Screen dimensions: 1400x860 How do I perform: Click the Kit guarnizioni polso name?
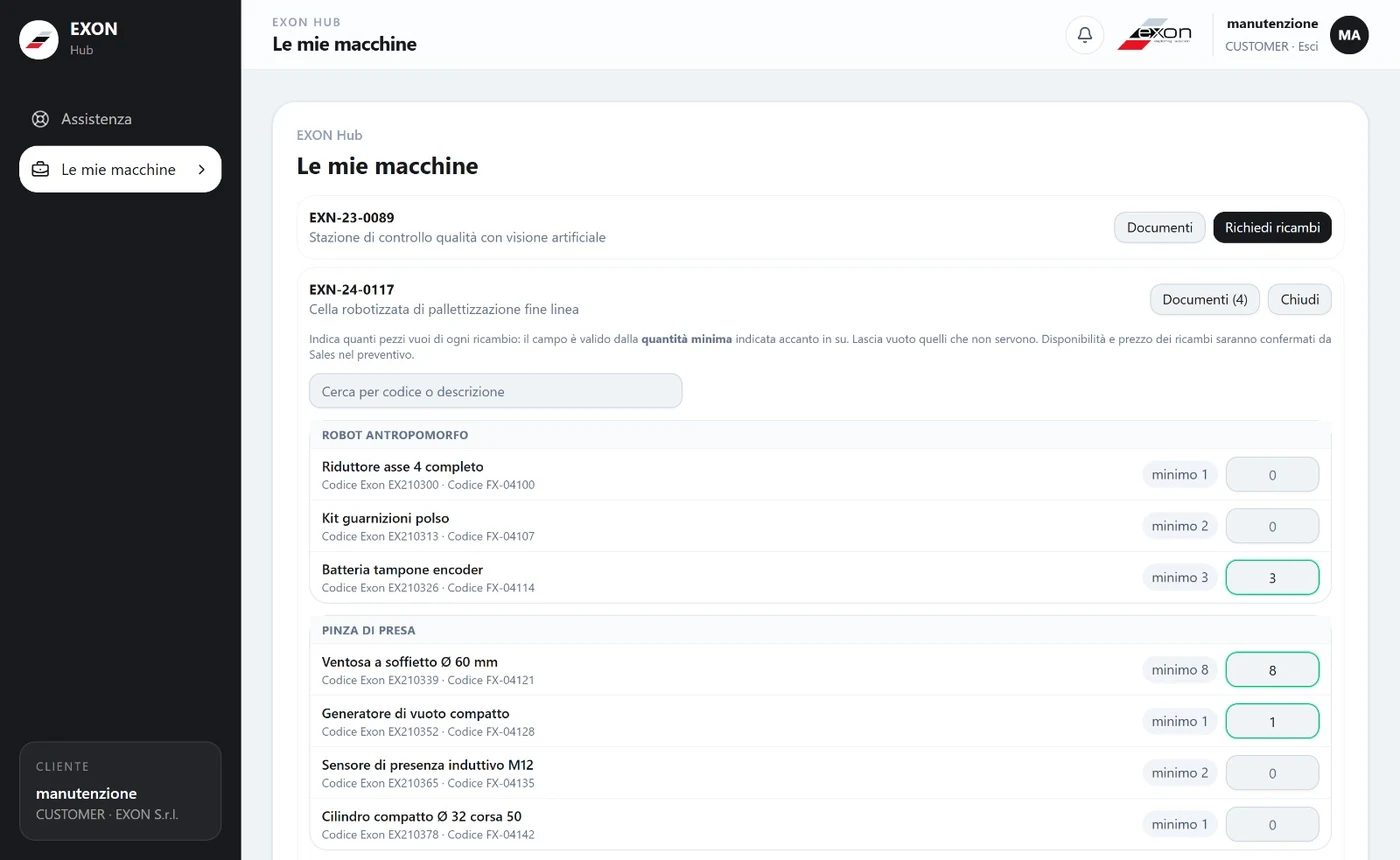point(386,518)
